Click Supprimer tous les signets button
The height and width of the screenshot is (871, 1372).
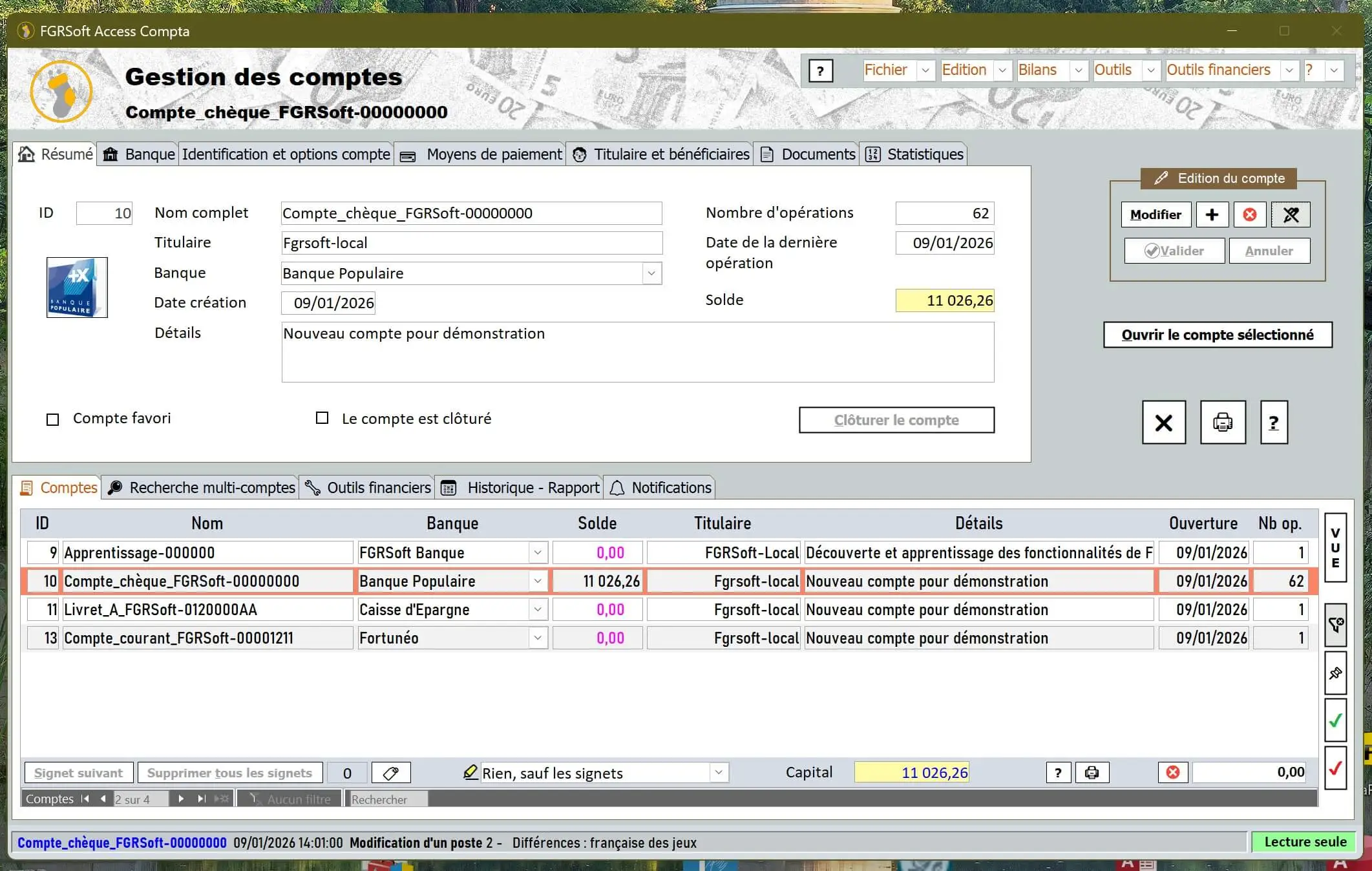point(229,773)
